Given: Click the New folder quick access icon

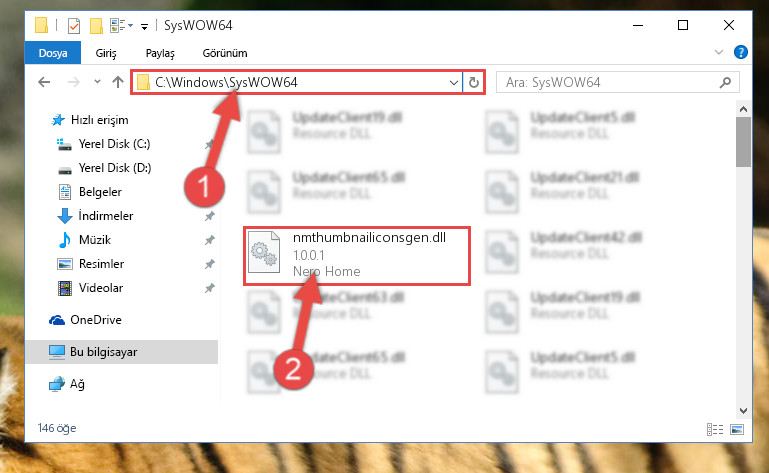Looking at the screenshot, I should [x=96, y=25].
